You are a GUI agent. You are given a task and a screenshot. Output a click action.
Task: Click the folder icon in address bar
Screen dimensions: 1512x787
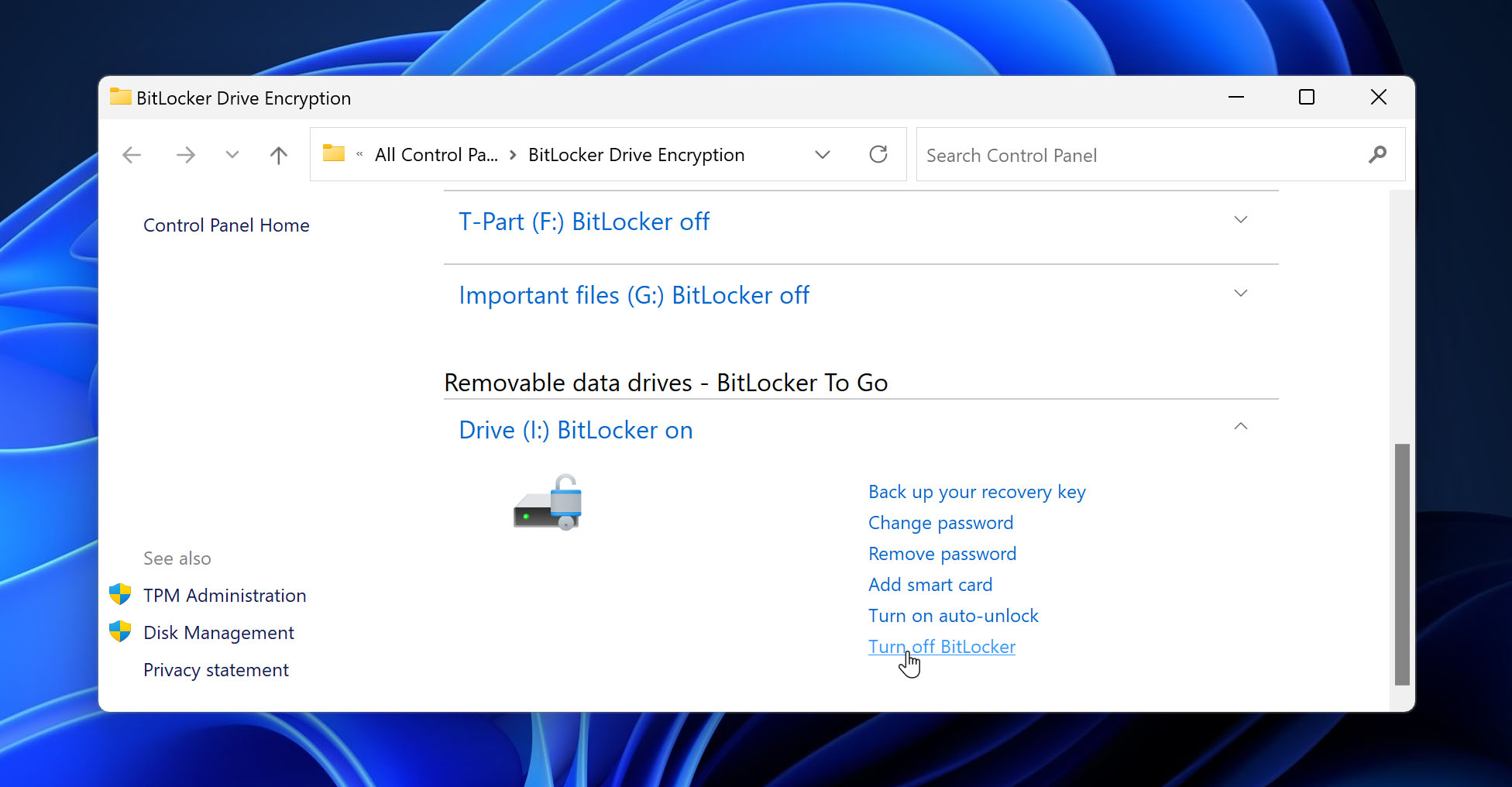click(x=334, y=153)
